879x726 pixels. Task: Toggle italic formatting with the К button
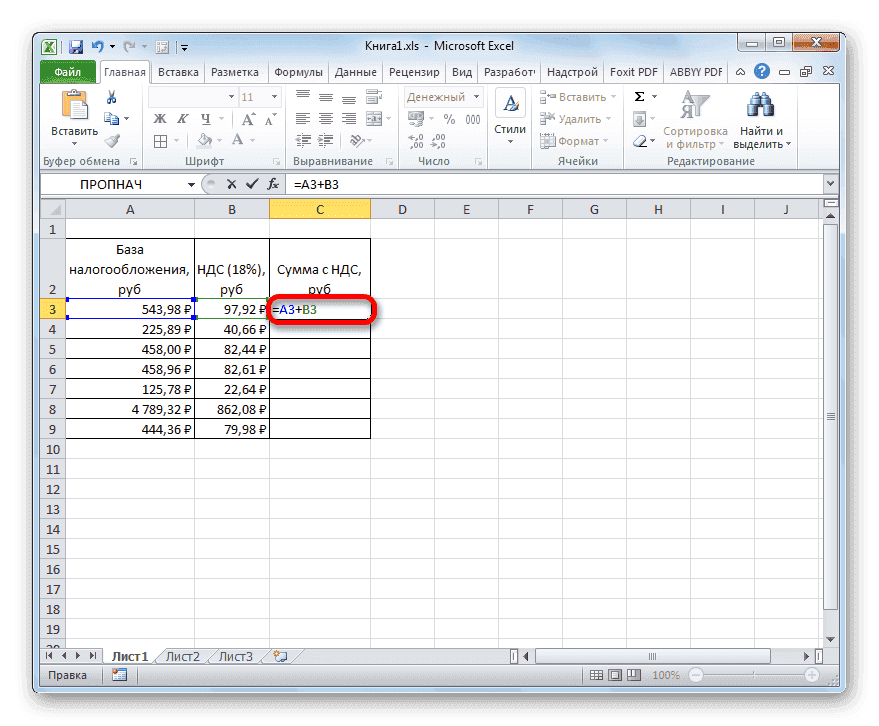tap(183, 118)
